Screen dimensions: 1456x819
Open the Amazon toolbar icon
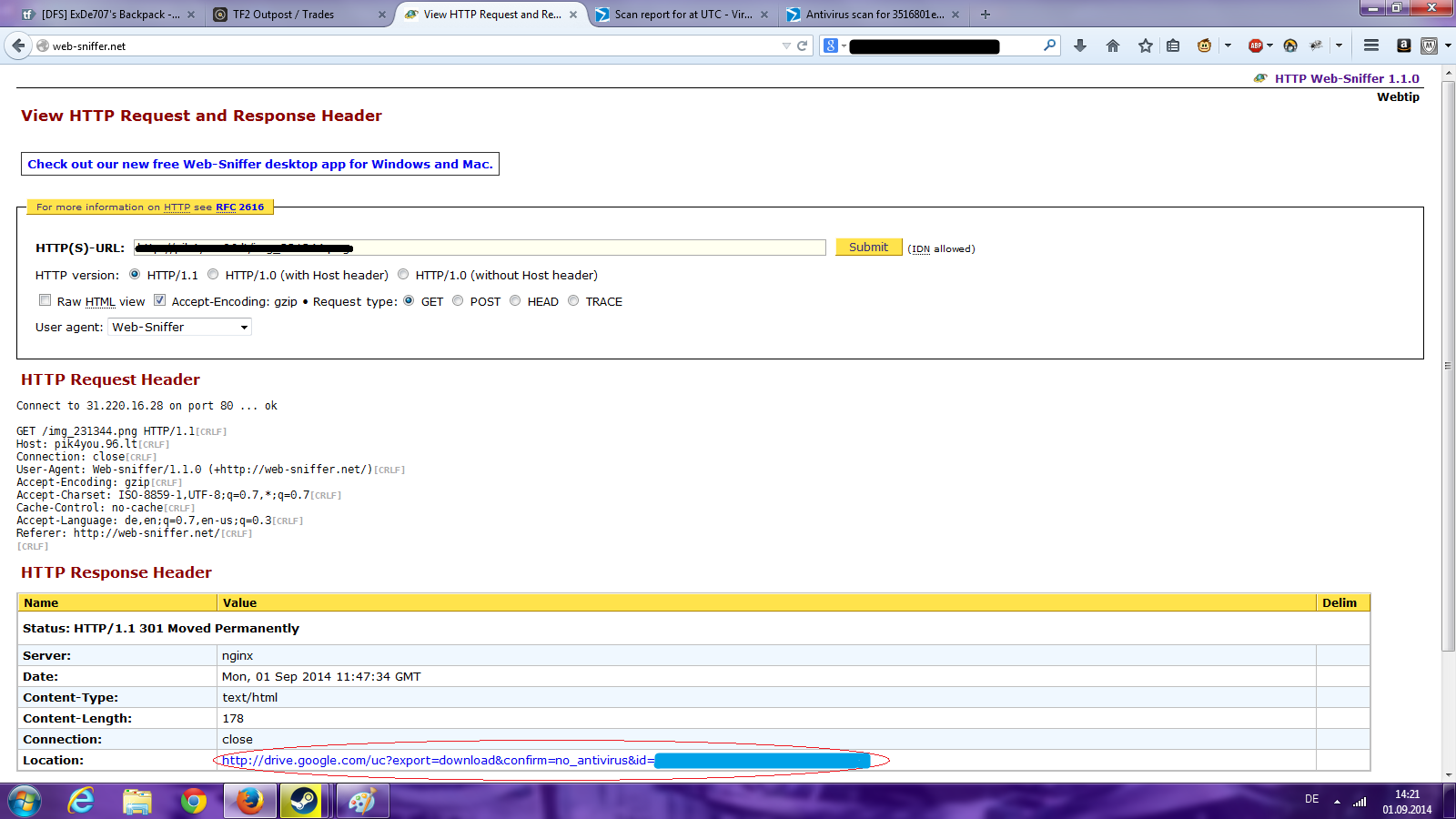tap(1404, 45)
